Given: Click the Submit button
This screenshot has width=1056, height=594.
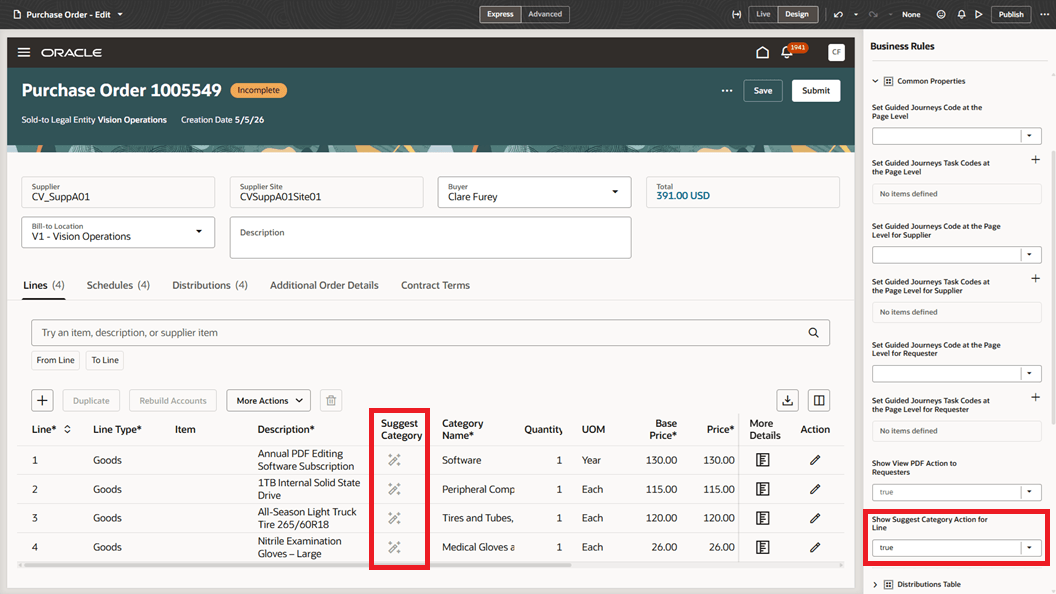Looking at the screenshot, I should (816, 91).
